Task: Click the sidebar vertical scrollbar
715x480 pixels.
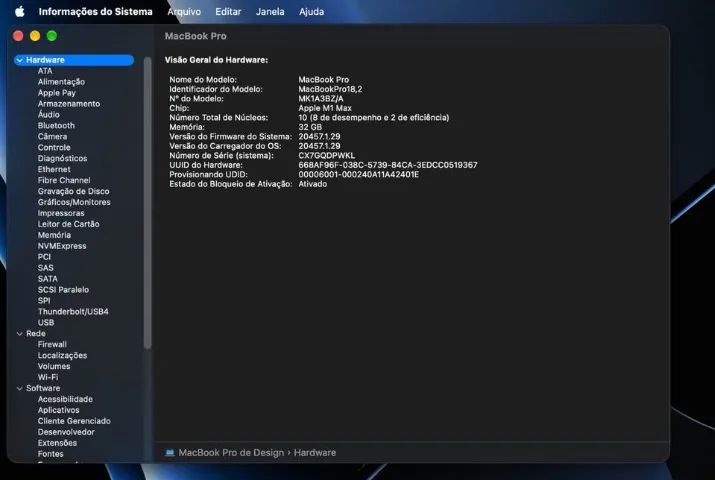Action: coord(147,203)
